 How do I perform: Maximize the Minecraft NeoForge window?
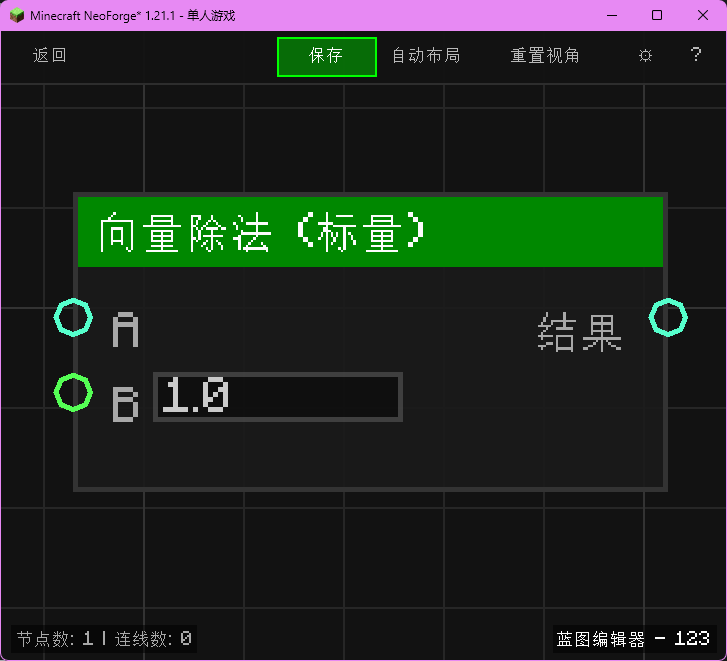click(x=657, y=15)
